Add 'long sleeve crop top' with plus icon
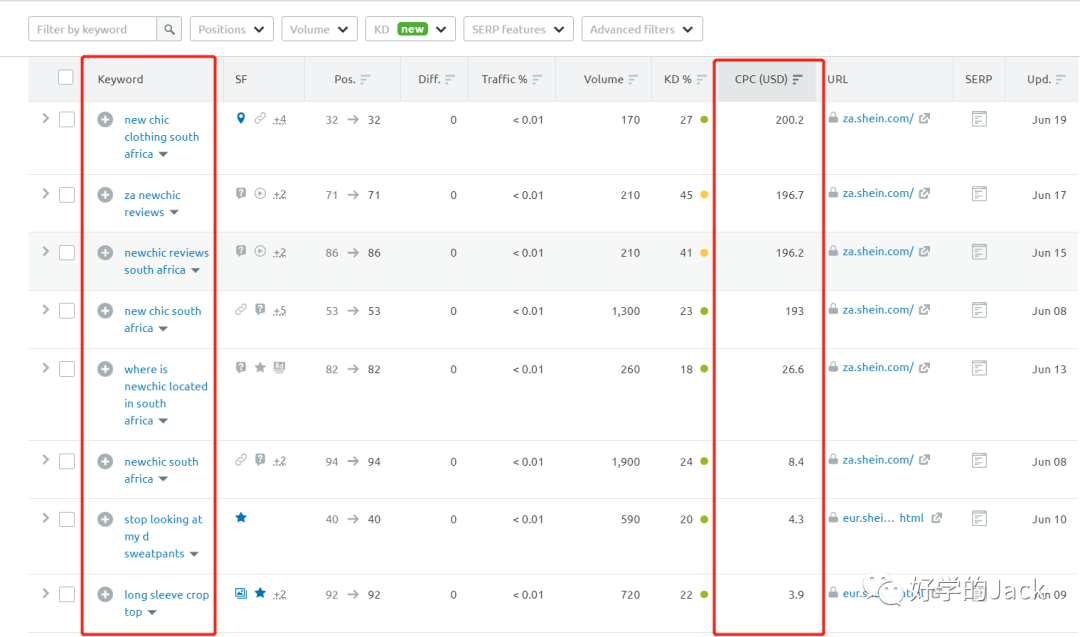Viewport: 1080px width, 637px height. [105, 594]
